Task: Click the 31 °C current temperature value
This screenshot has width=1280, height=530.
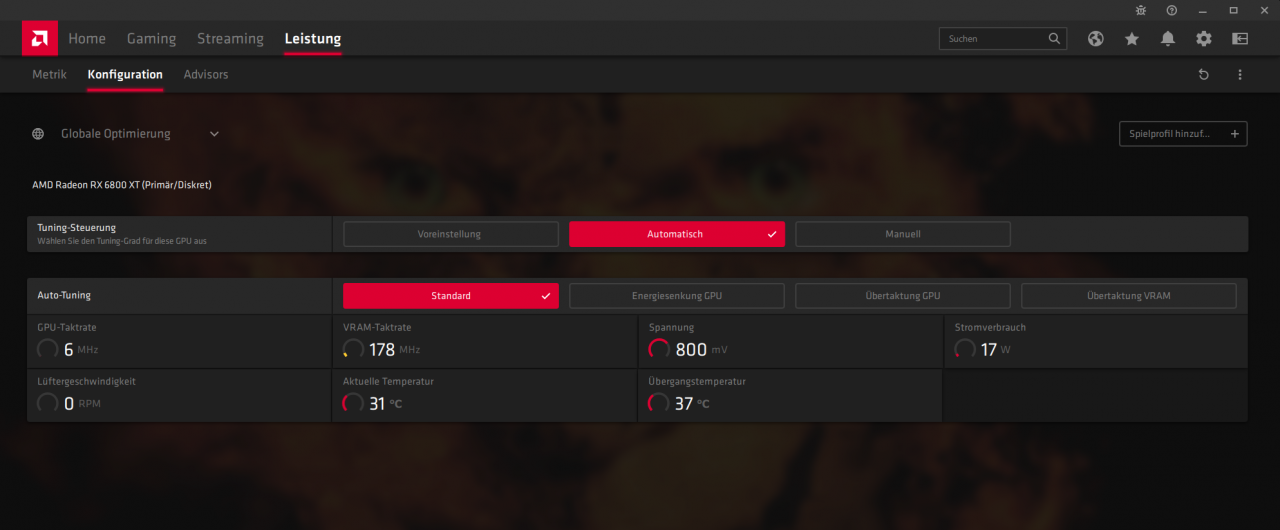Action: tap(385, 404)
